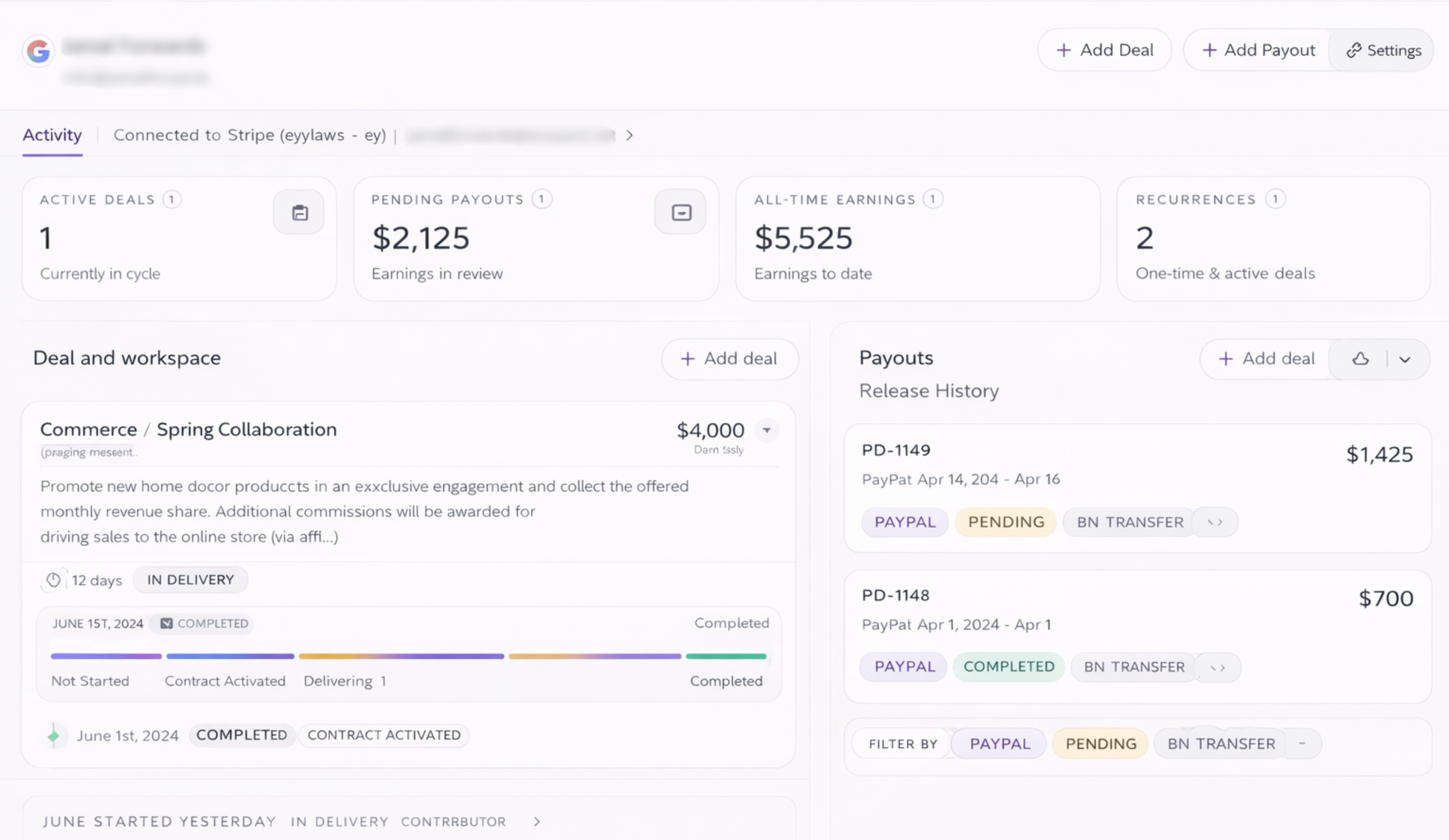Screen dimensions: 1449x840
Task: Click the Google account logo icon
Action: (38, 51)
